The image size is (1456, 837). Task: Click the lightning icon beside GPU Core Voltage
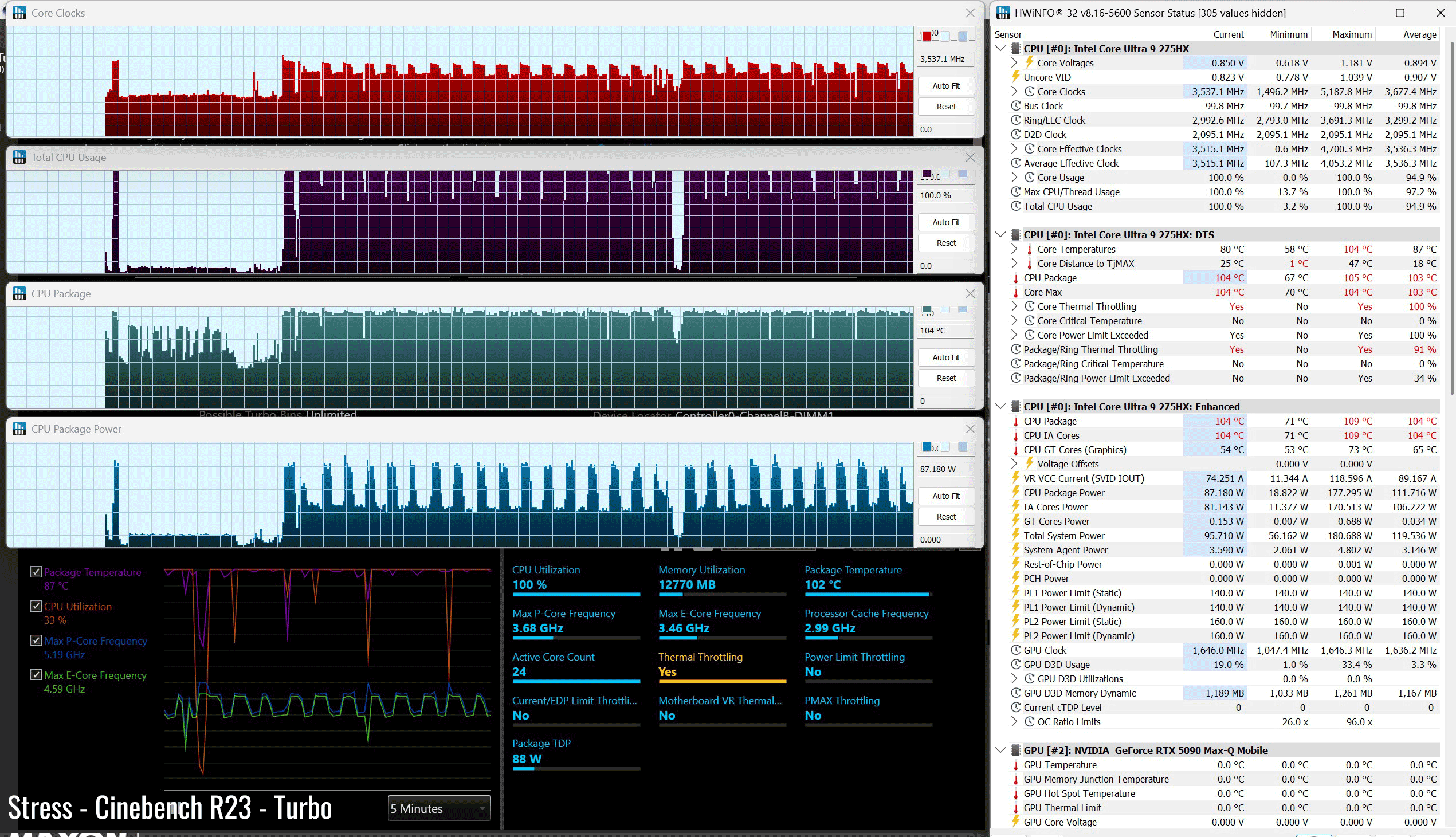point(1016,822)
